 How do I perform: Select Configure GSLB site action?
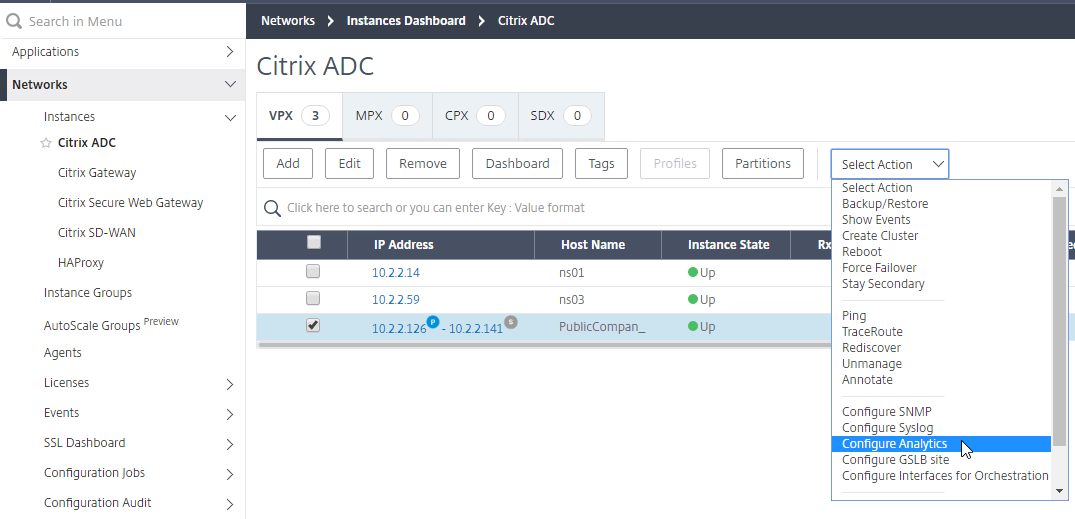(x=895, y=460)
